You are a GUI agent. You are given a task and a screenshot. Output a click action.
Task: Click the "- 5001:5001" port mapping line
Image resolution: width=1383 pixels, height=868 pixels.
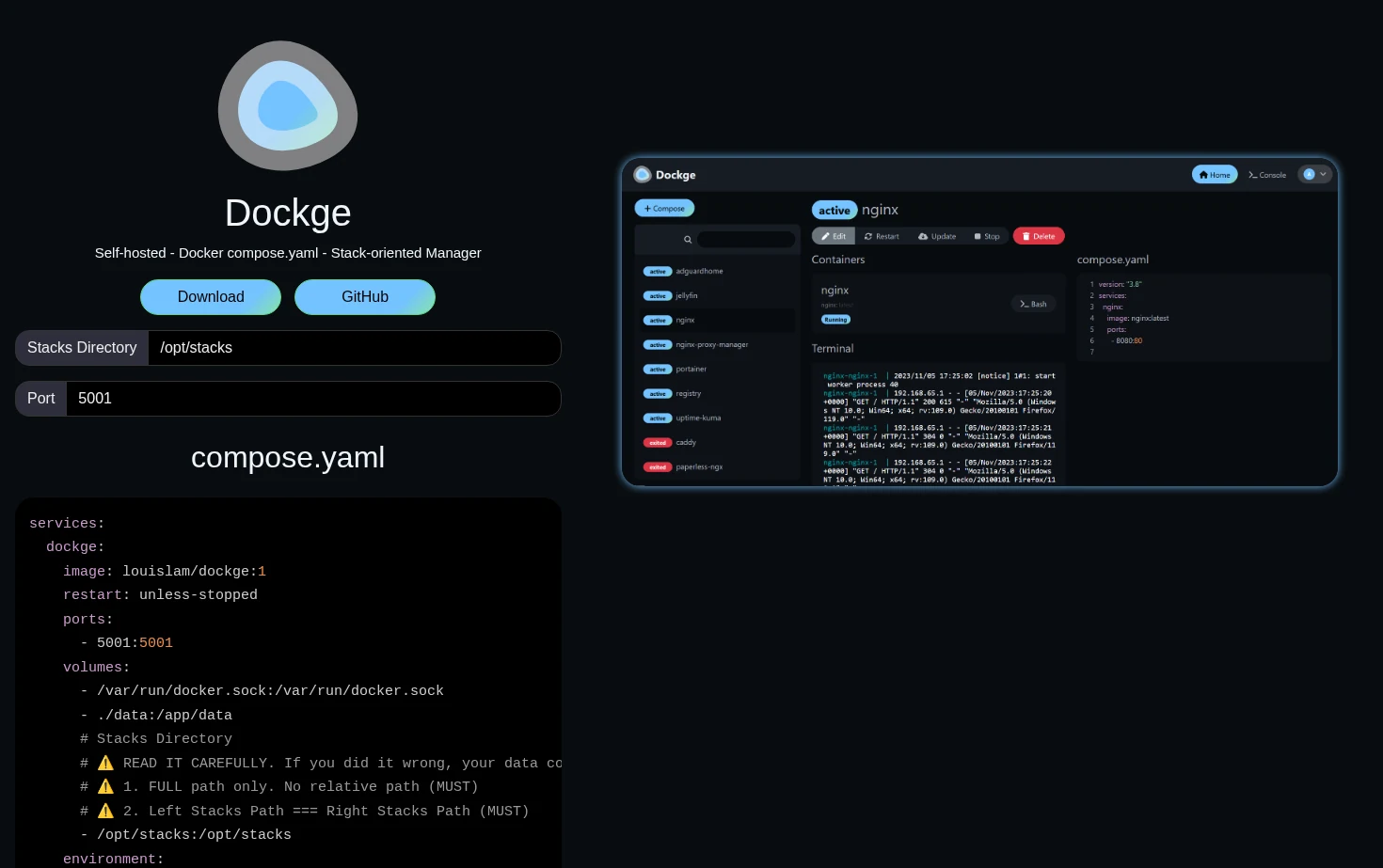tap(126, 643)
